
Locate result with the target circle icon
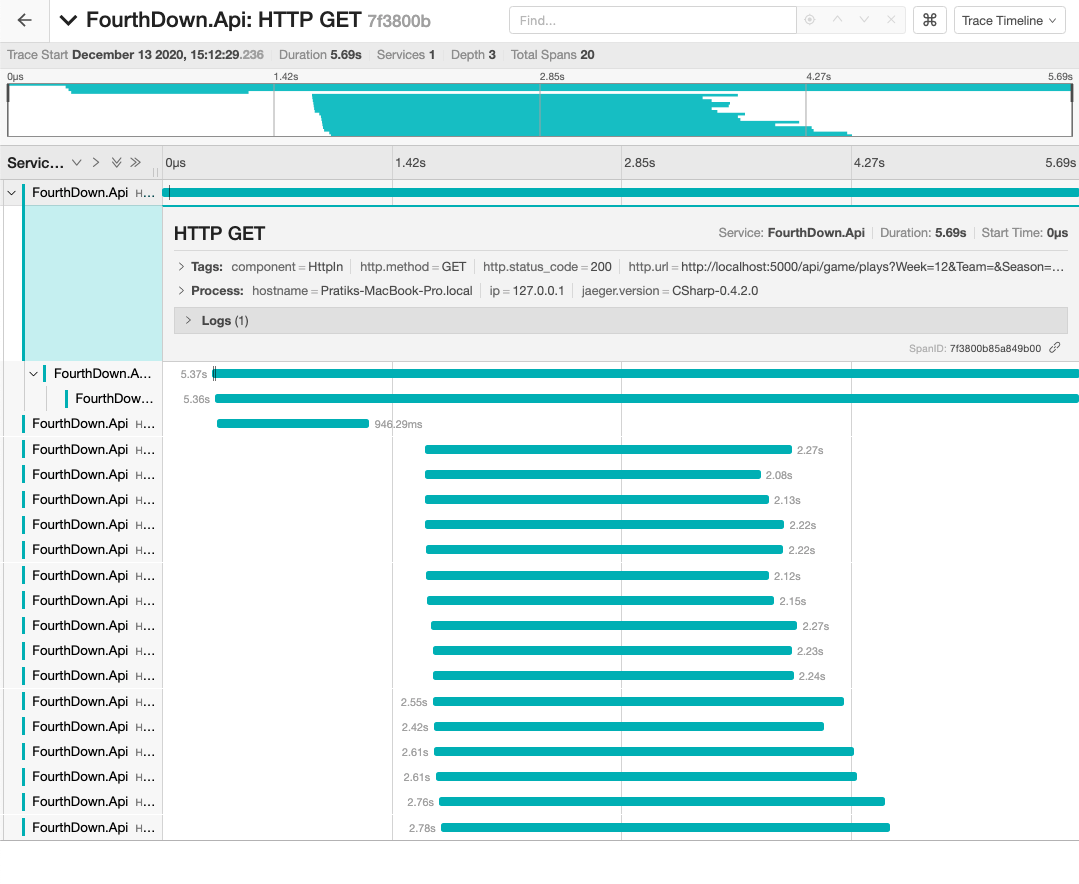coord(810,20)
